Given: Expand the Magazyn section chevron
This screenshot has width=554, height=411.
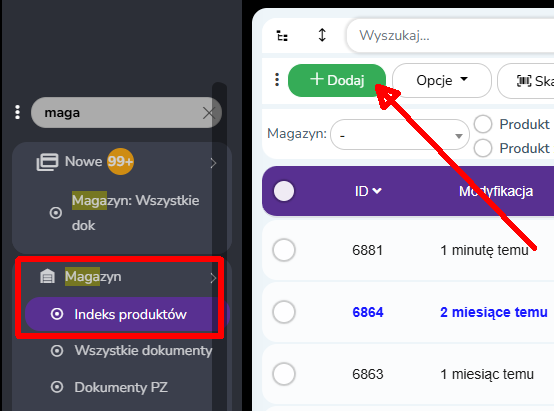Looking at the screenshot, I should coord(213,278).
